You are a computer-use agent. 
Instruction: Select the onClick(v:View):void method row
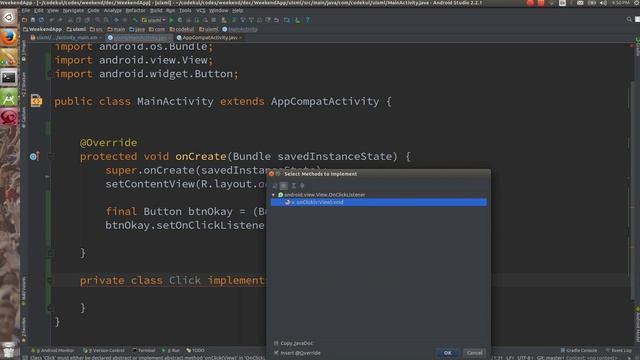pyautogui.click(x=379, y=202)
